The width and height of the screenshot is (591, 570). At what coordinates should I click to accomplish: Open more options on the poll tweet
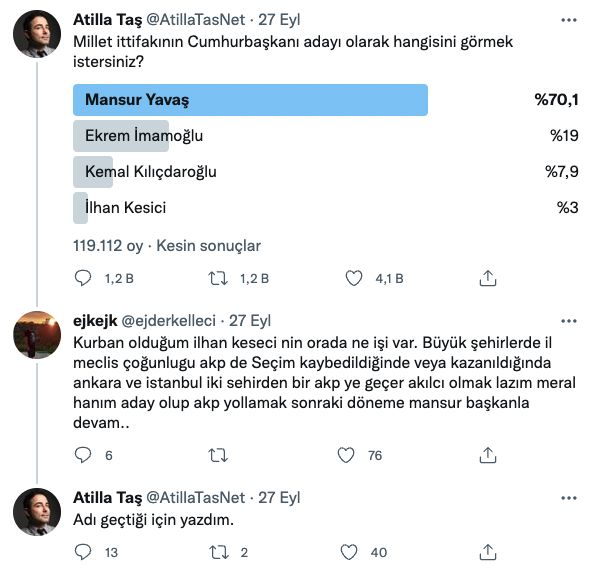(x=569, y=20)
